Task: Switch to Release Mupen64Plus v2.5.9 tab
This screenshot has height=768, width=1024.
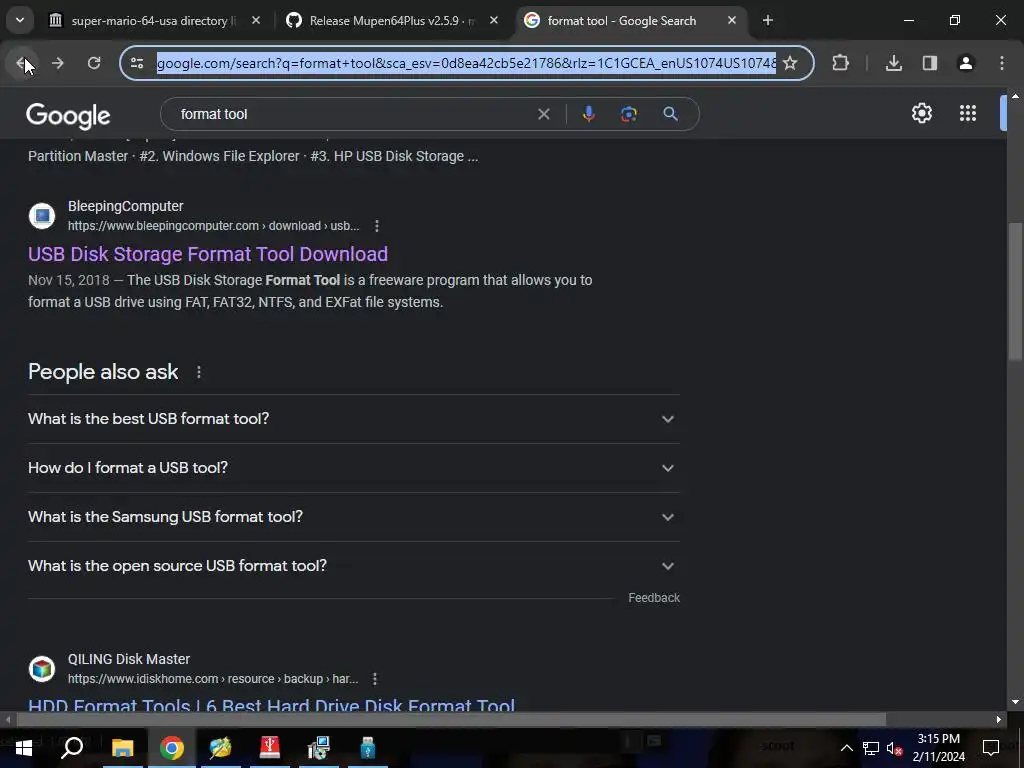Action: click(x=391, y=21)
